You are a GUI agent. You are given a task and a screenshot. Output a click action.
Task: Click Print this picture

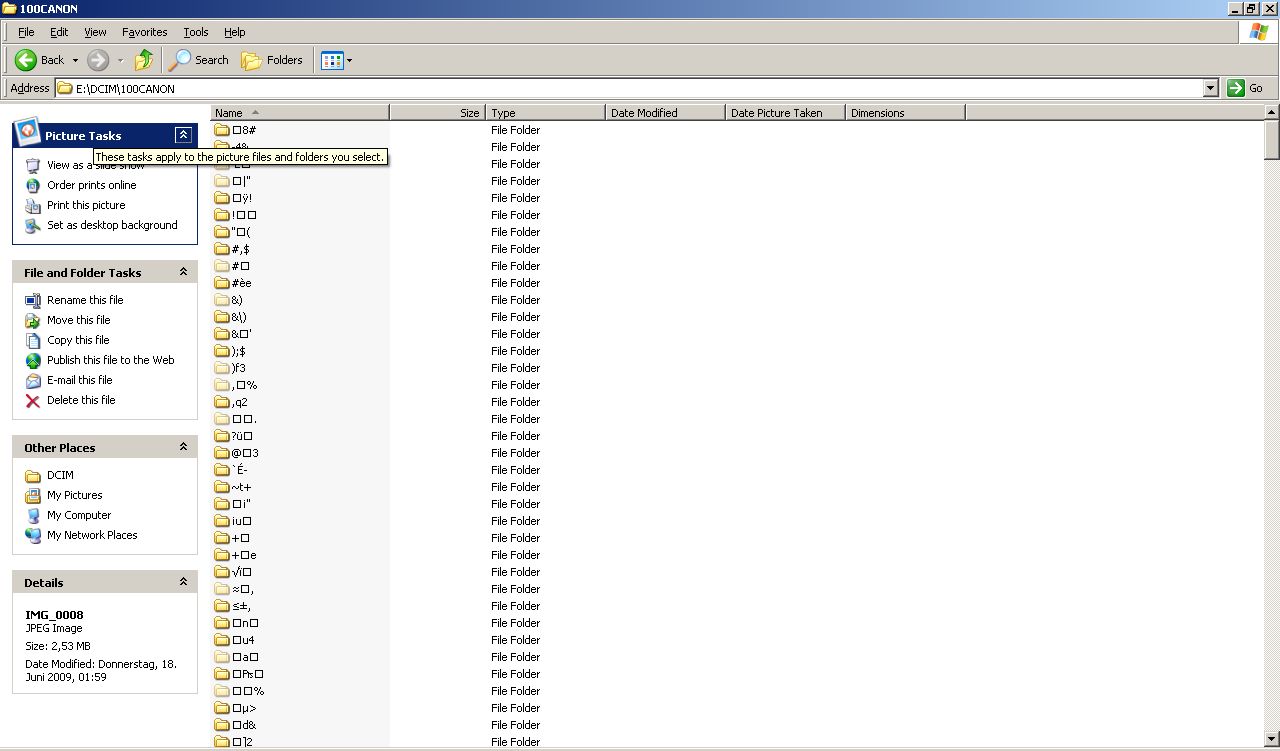tap(86, 205)
